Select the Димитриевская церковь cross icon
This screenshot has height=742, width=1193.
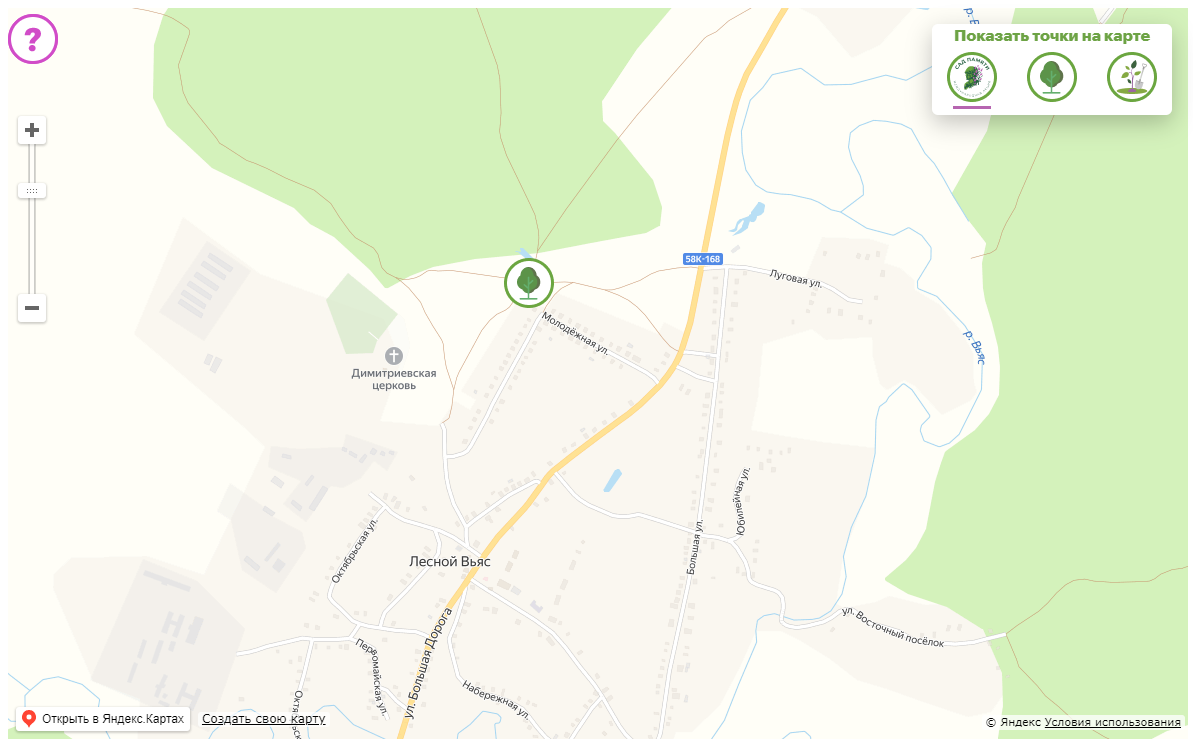click(393, 355)
